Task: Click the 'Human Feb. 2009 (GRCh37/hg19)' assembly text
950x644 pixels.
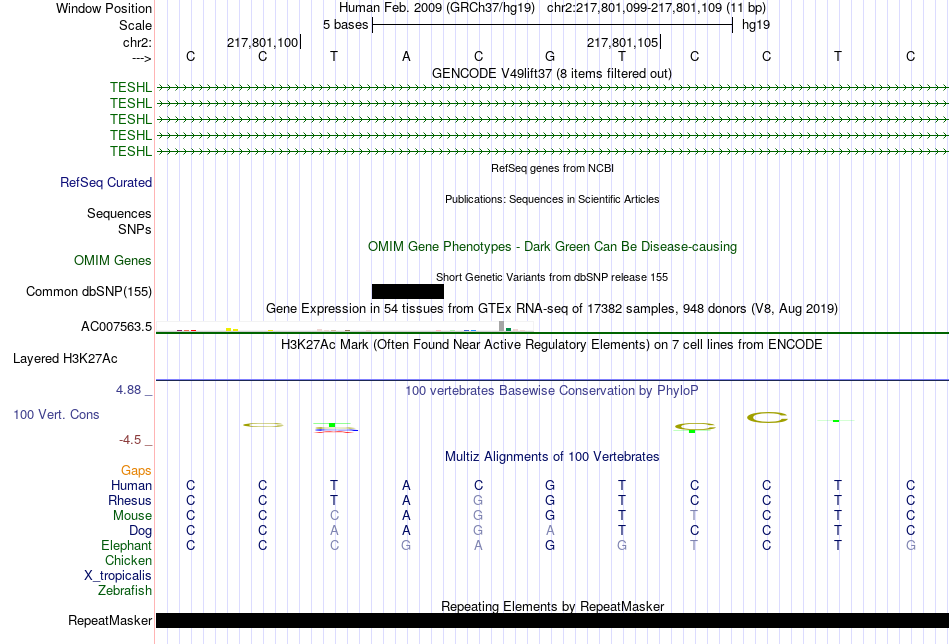Action: tap(437, 8)
